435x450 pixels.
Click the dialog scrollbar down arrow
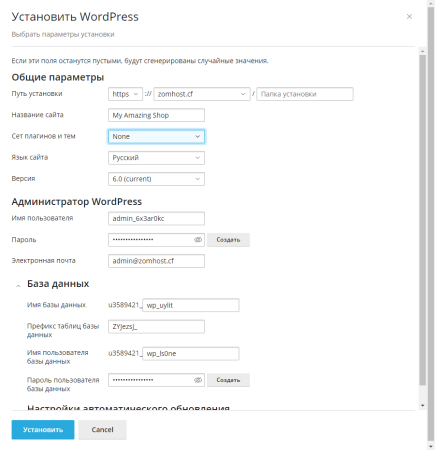[422, 406]
